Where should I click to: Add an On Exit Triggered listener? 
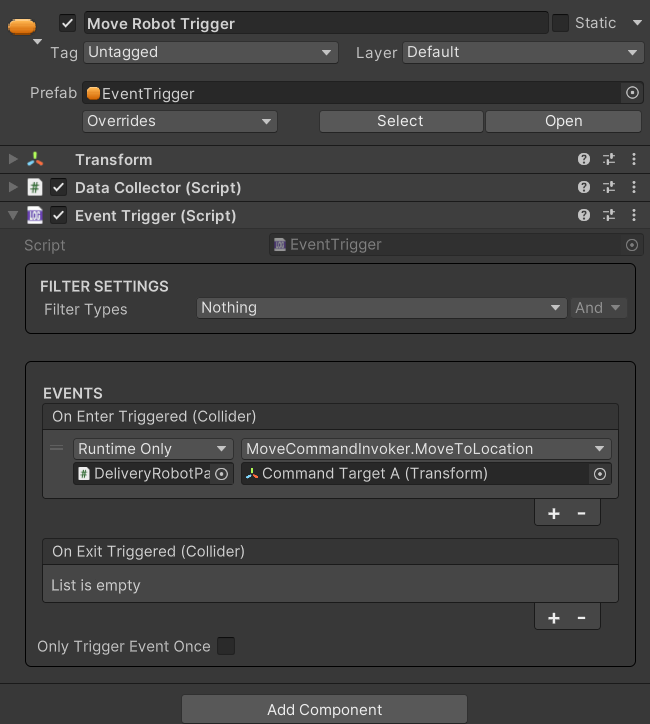click(x=554, y=618)
